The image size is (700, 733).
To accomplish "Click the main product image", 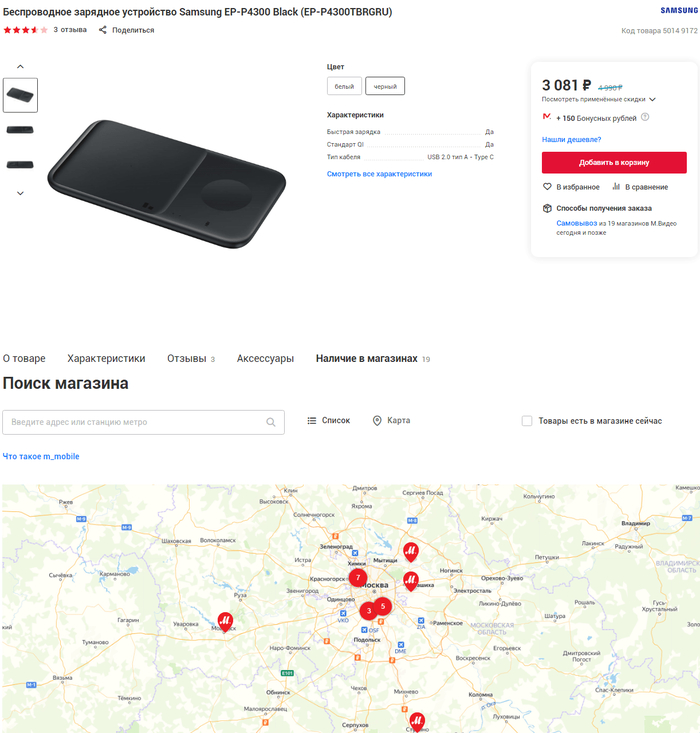I will [x=167, y=184].
